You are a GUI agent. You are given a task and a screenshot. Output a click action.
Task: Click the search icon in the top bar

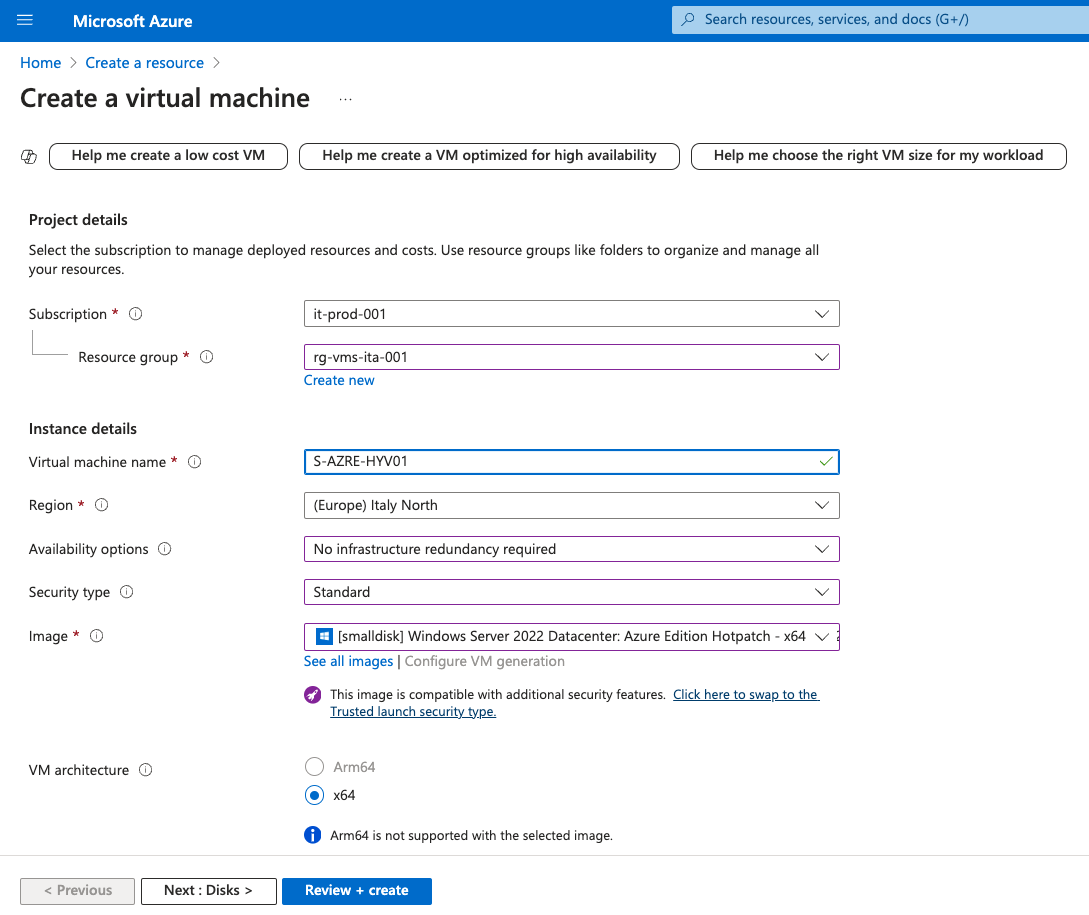tap(689, 19)
